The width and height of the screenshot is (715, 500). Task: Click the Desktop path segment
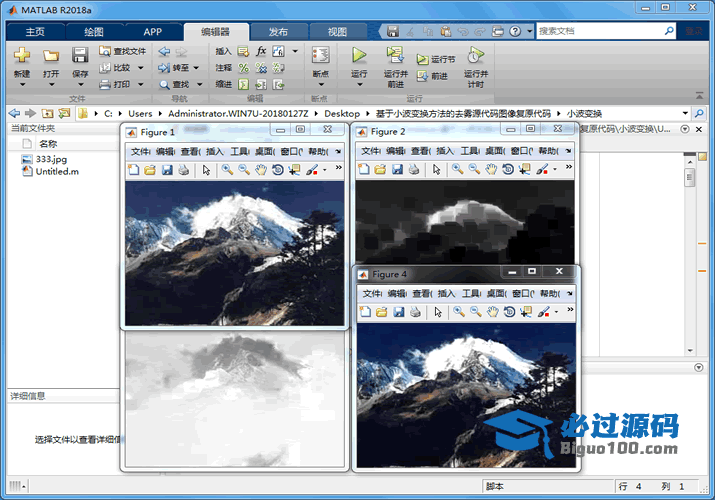(342, 113)
